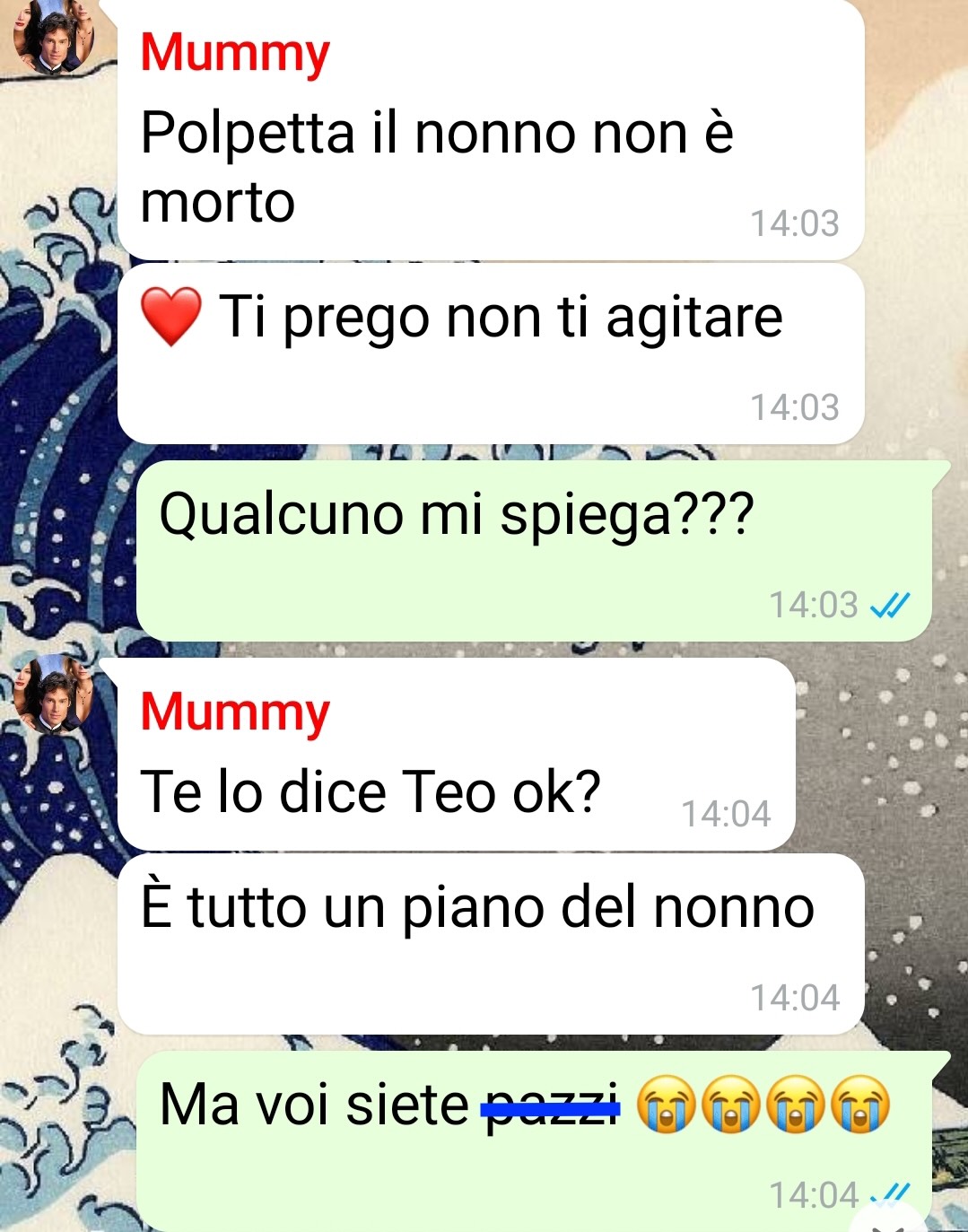Tap the last crying emoji
This screenshot has width=968, height=1232.
(860, 1105)
